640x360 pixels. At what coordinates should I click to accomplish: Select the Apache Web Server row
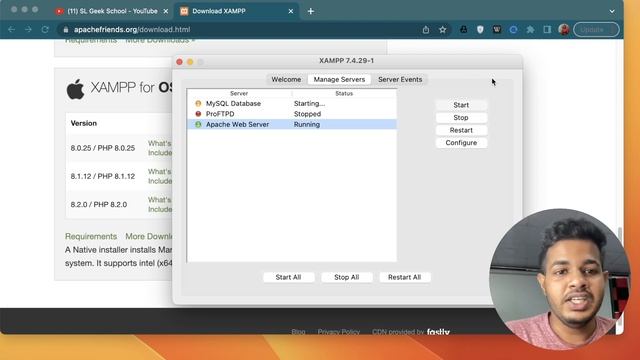[x=291, y=124]
